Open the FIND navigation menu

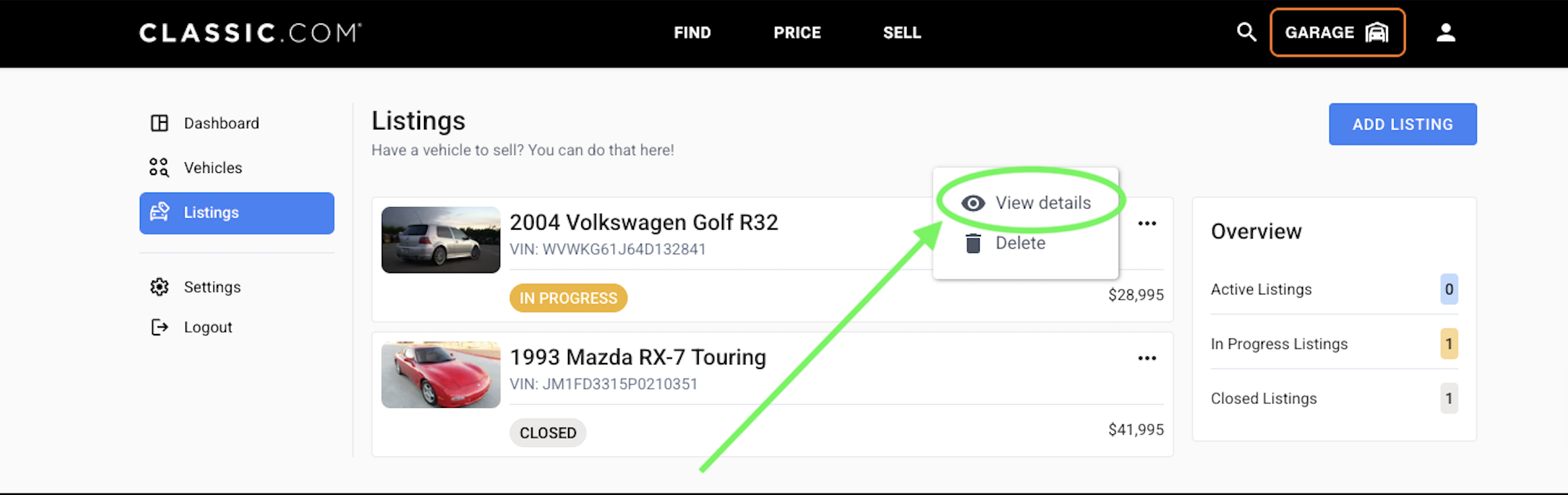pos(692,32)
